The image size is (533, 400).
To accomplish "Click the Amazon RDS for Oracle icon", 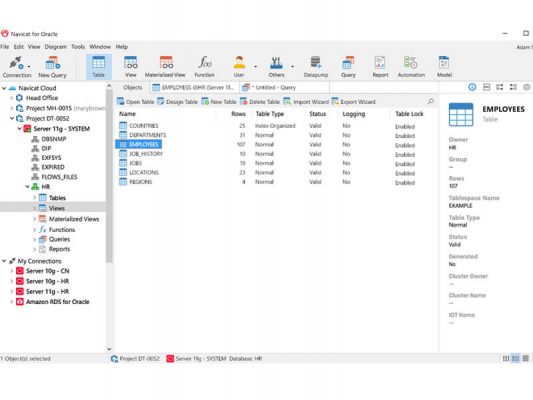I will [20, 302].
